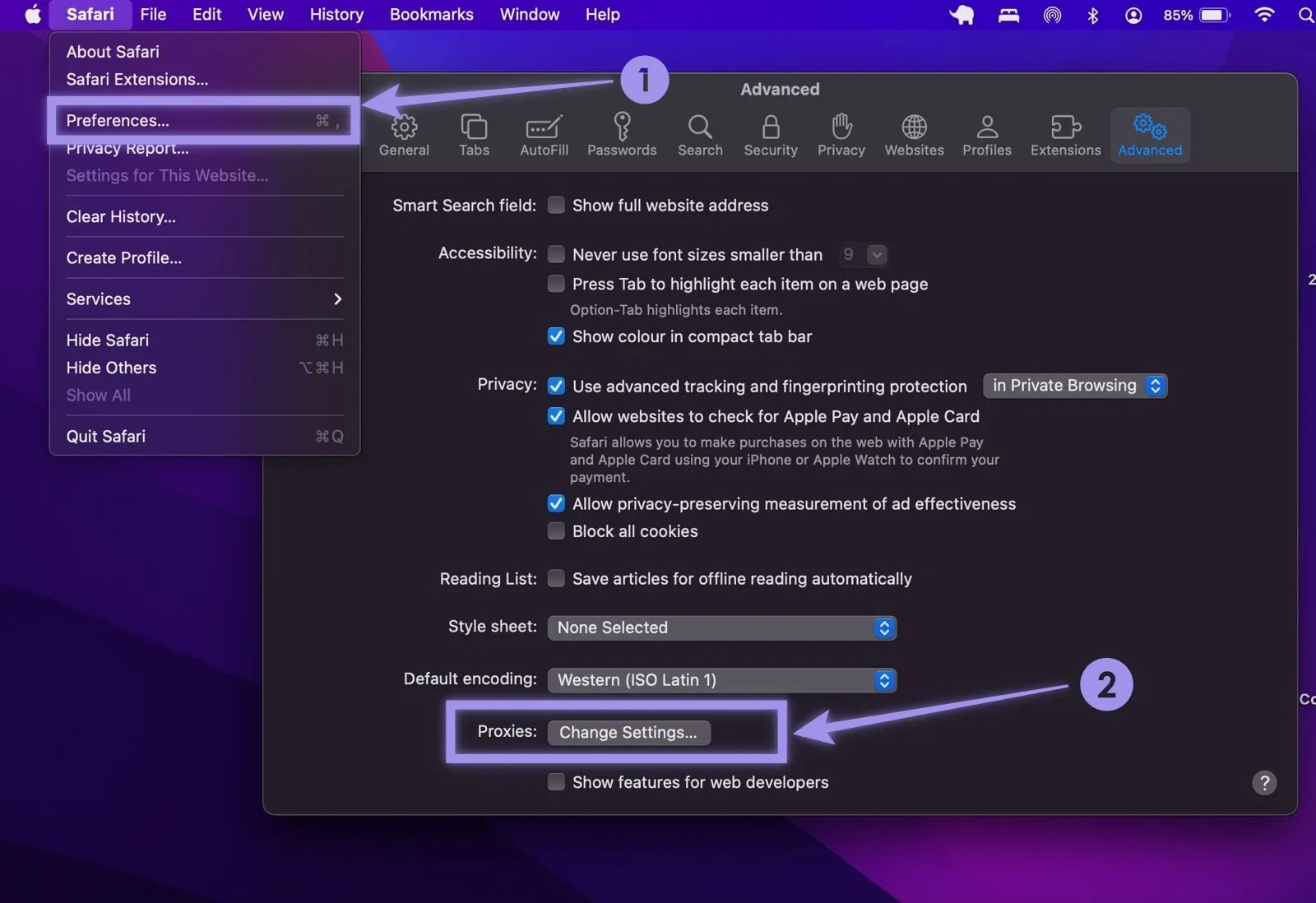
Task: Choose Safari Extensions... menu item
Action: (204, 79)
